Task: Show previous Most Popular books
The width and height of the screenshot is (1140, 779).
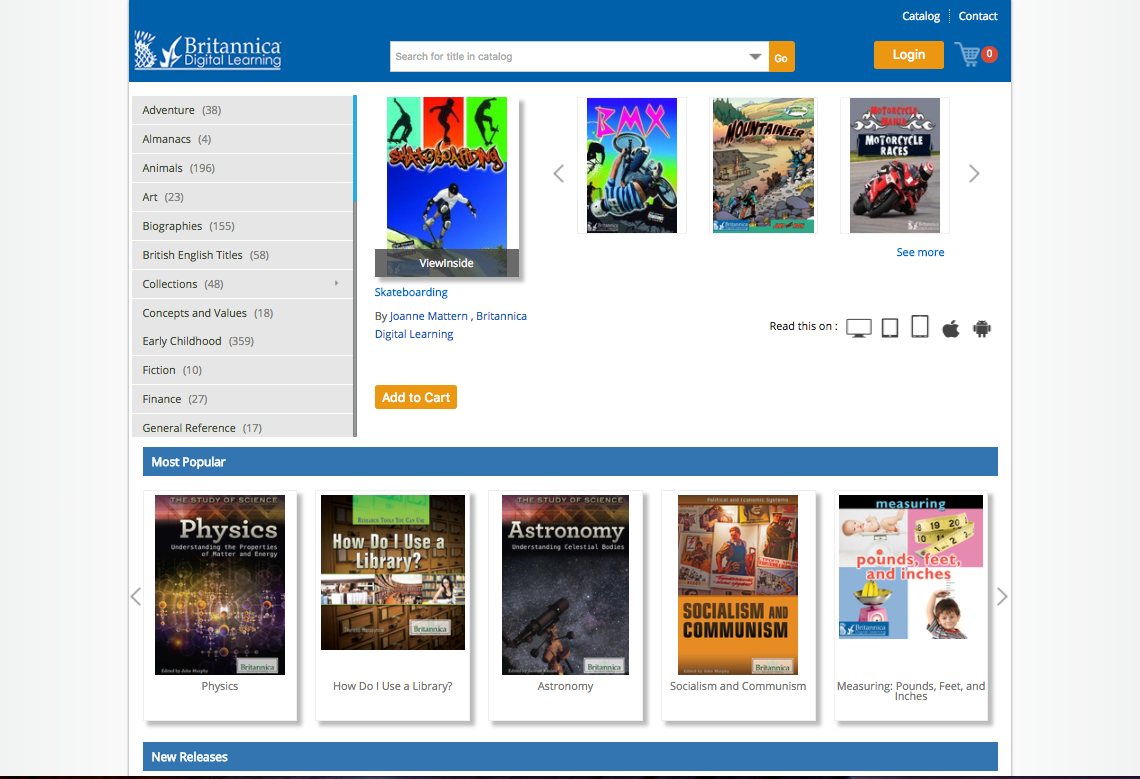Action: [135, 596]
